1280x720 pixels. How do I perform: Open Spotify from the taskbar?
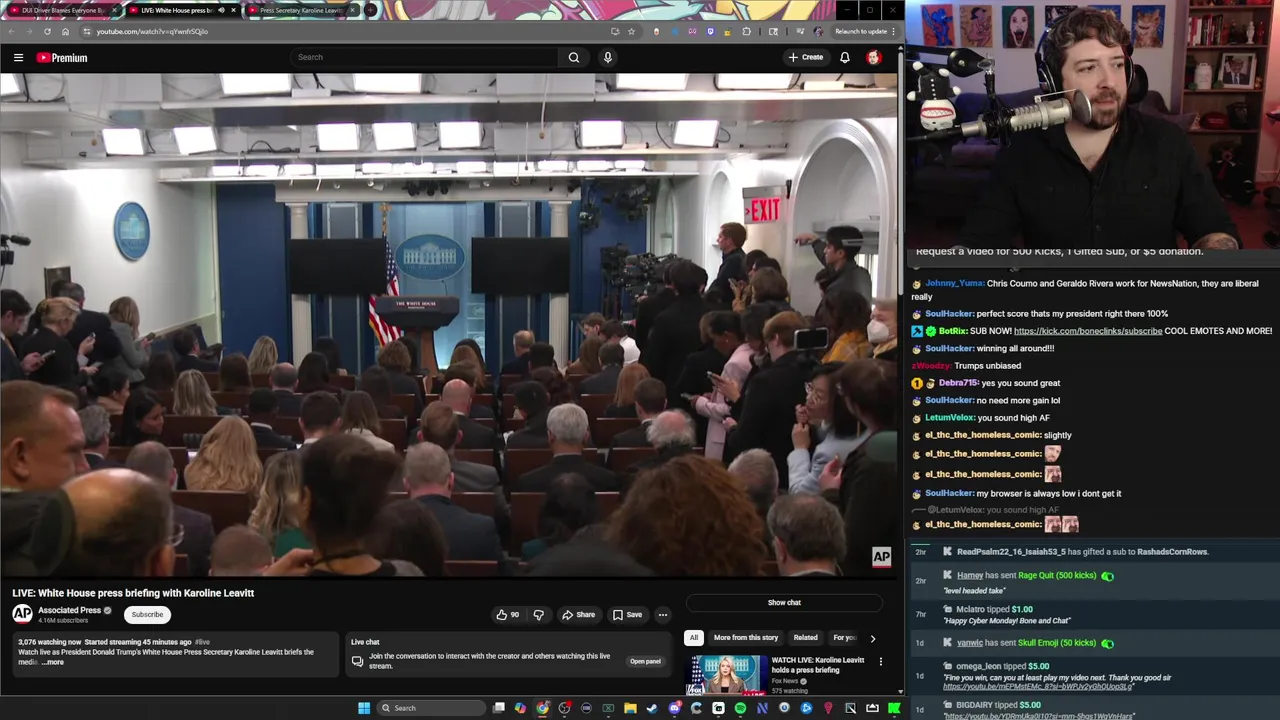pyautogui.click(x=740, y=708)
